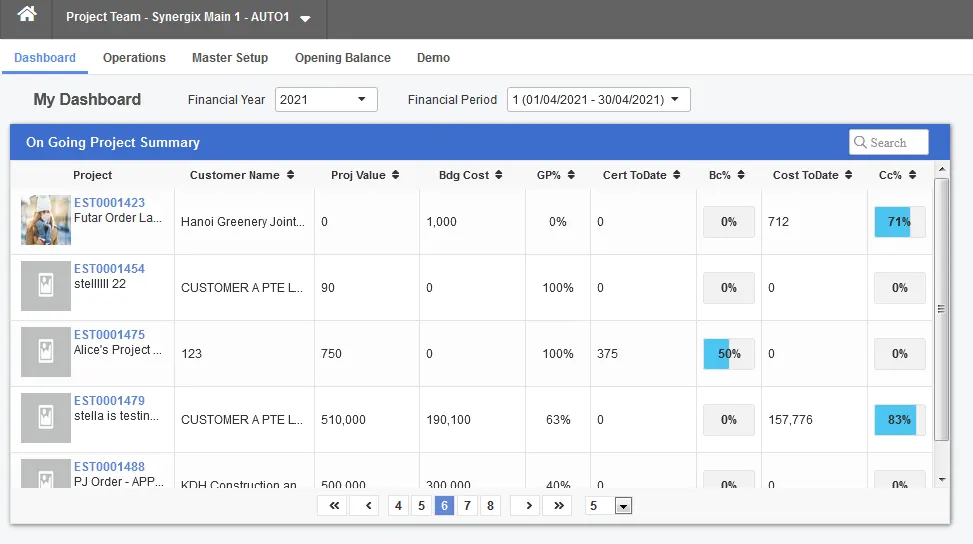Open rows-per-page dropdown arrow
973x544 pixels.
point(624,506)
